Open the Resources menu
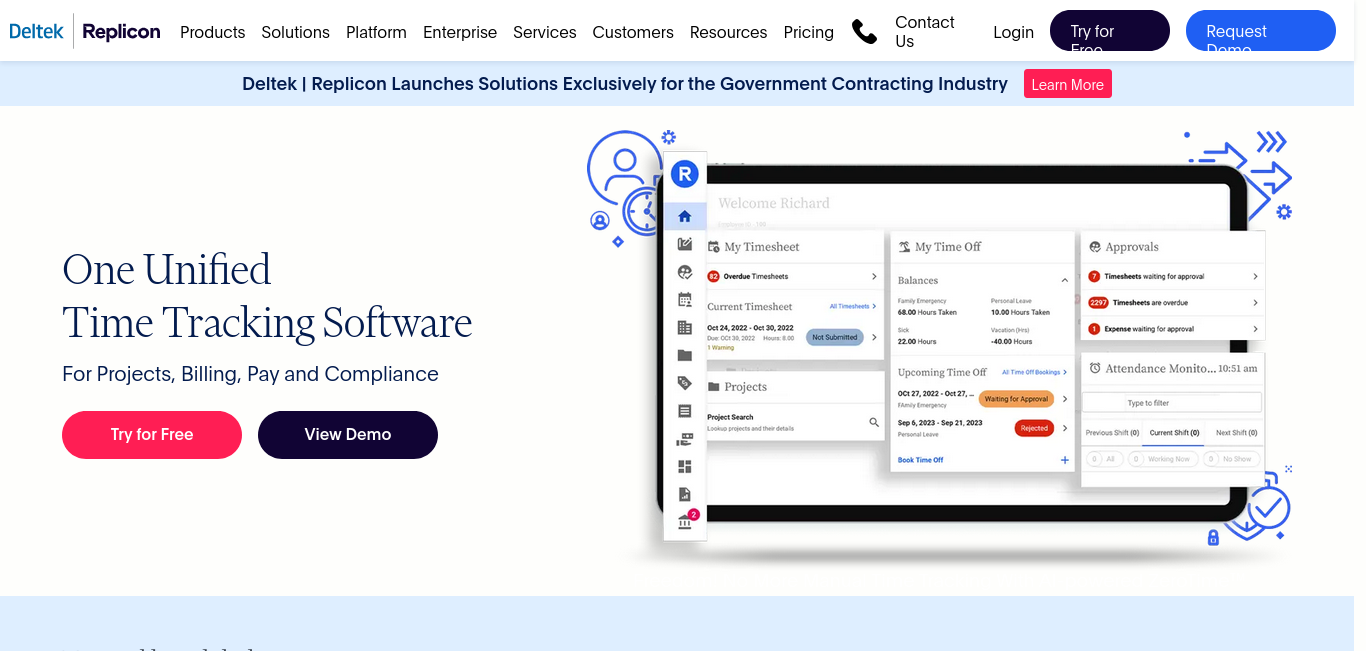1366x651 pixels. coord(729,32)
